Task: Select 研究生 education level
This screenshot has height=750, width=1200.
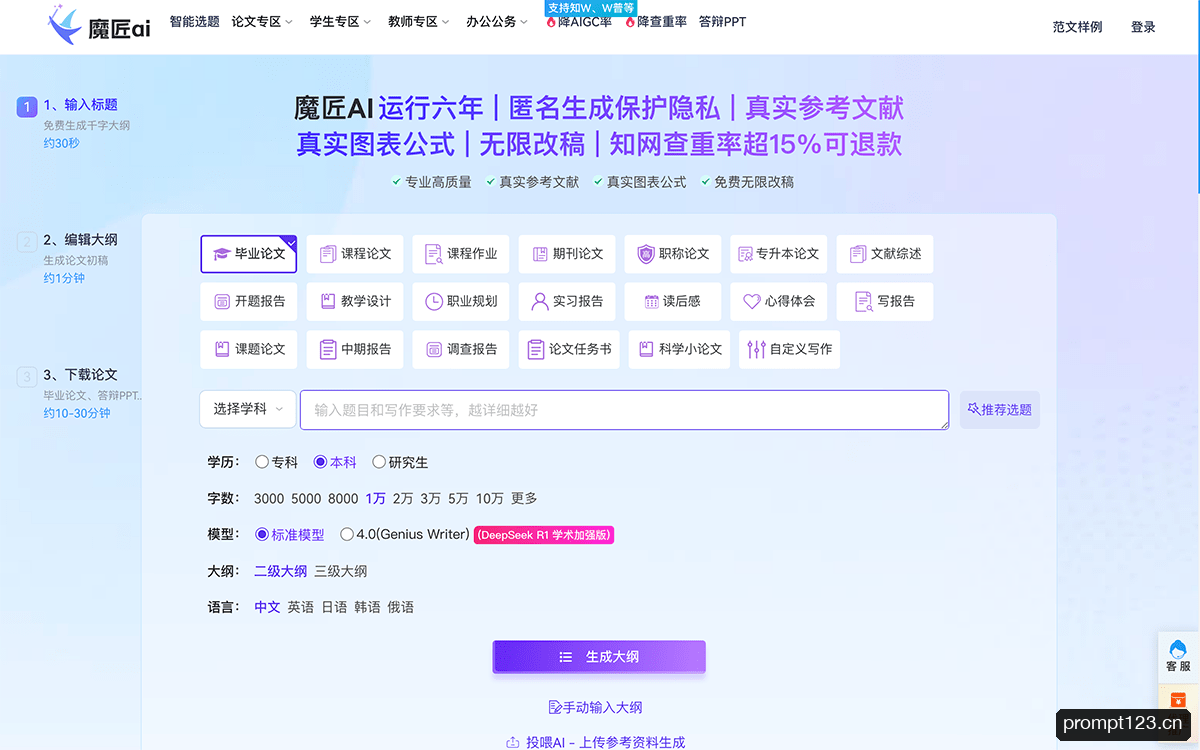Action: point(400,462)
